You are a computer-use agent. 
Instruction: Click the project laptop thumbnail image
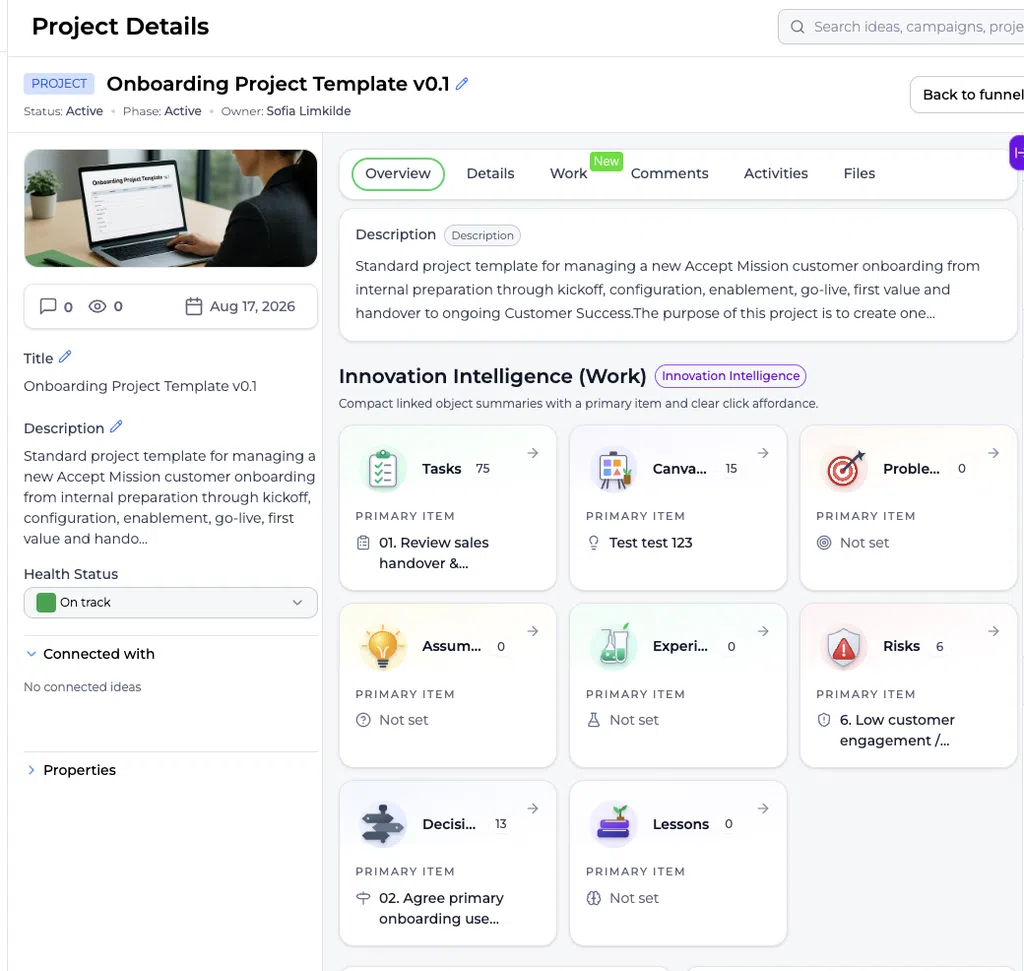170,208
